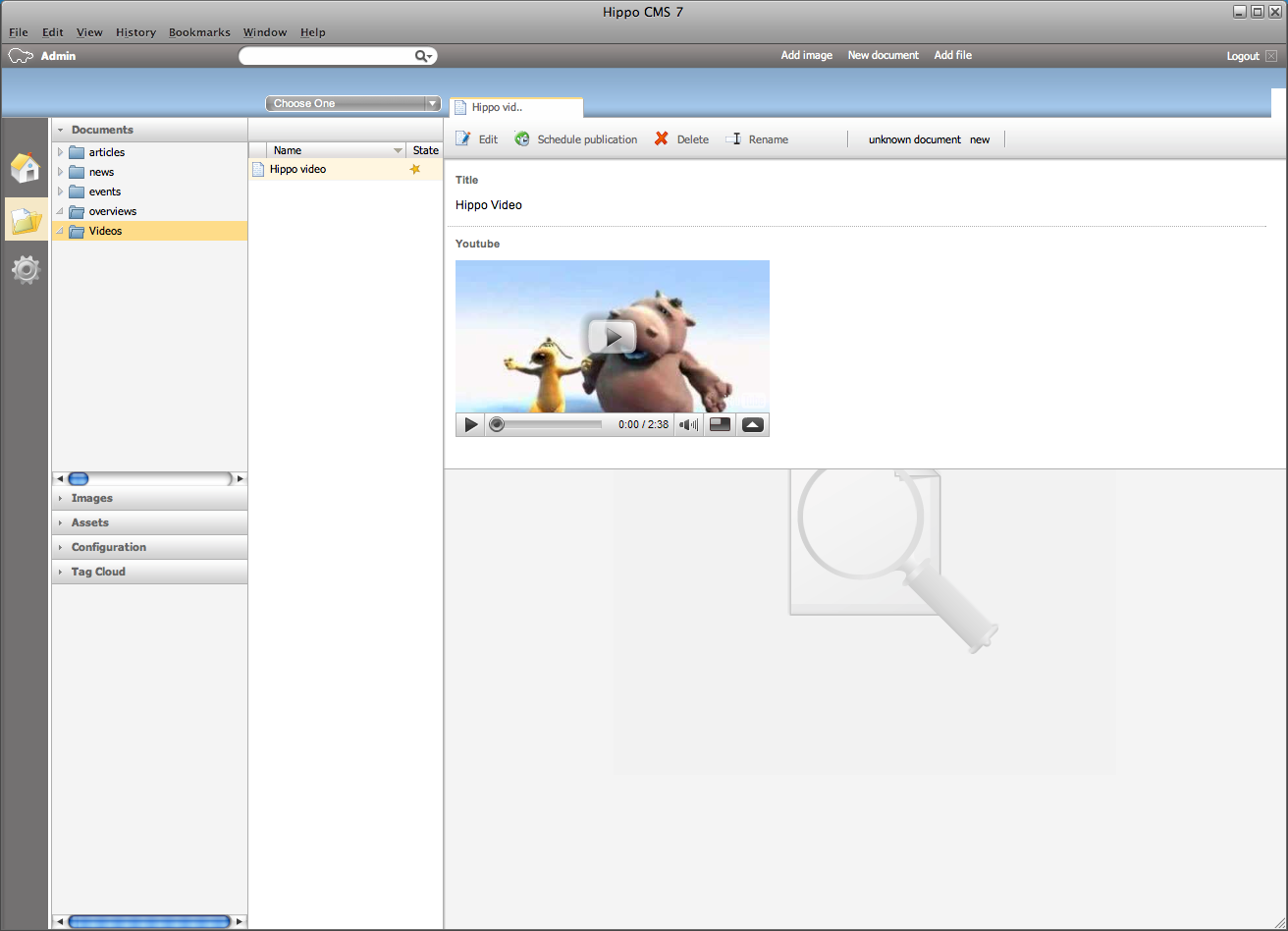
Task: Open the Bookmarks menu
Action: (x=199, y=32)
